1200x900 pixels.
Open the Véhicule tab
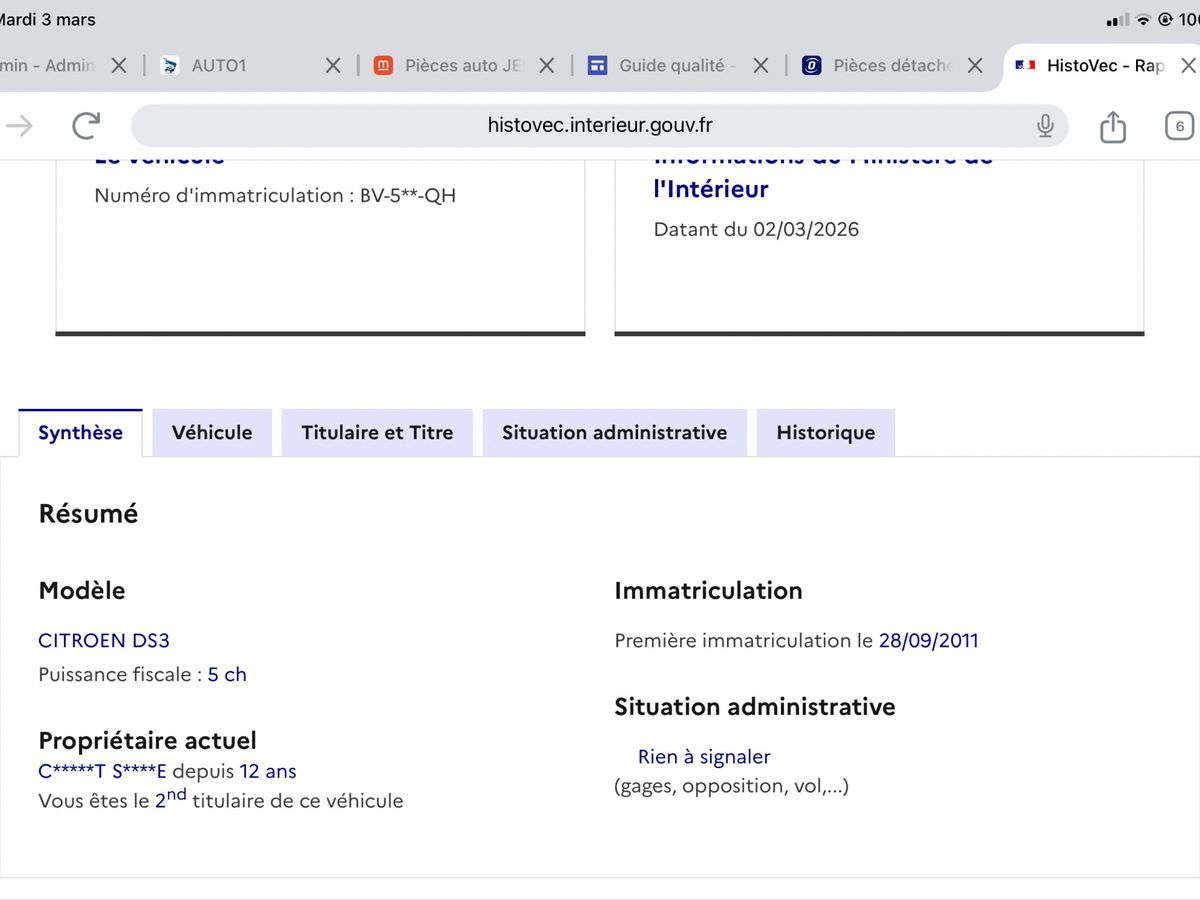pyautogui.click(x=212, y=433)
